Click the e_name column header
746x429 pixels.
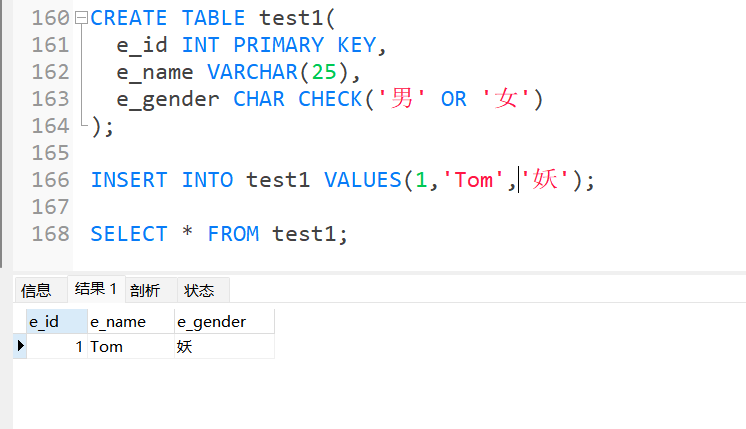tap(131, 322)
